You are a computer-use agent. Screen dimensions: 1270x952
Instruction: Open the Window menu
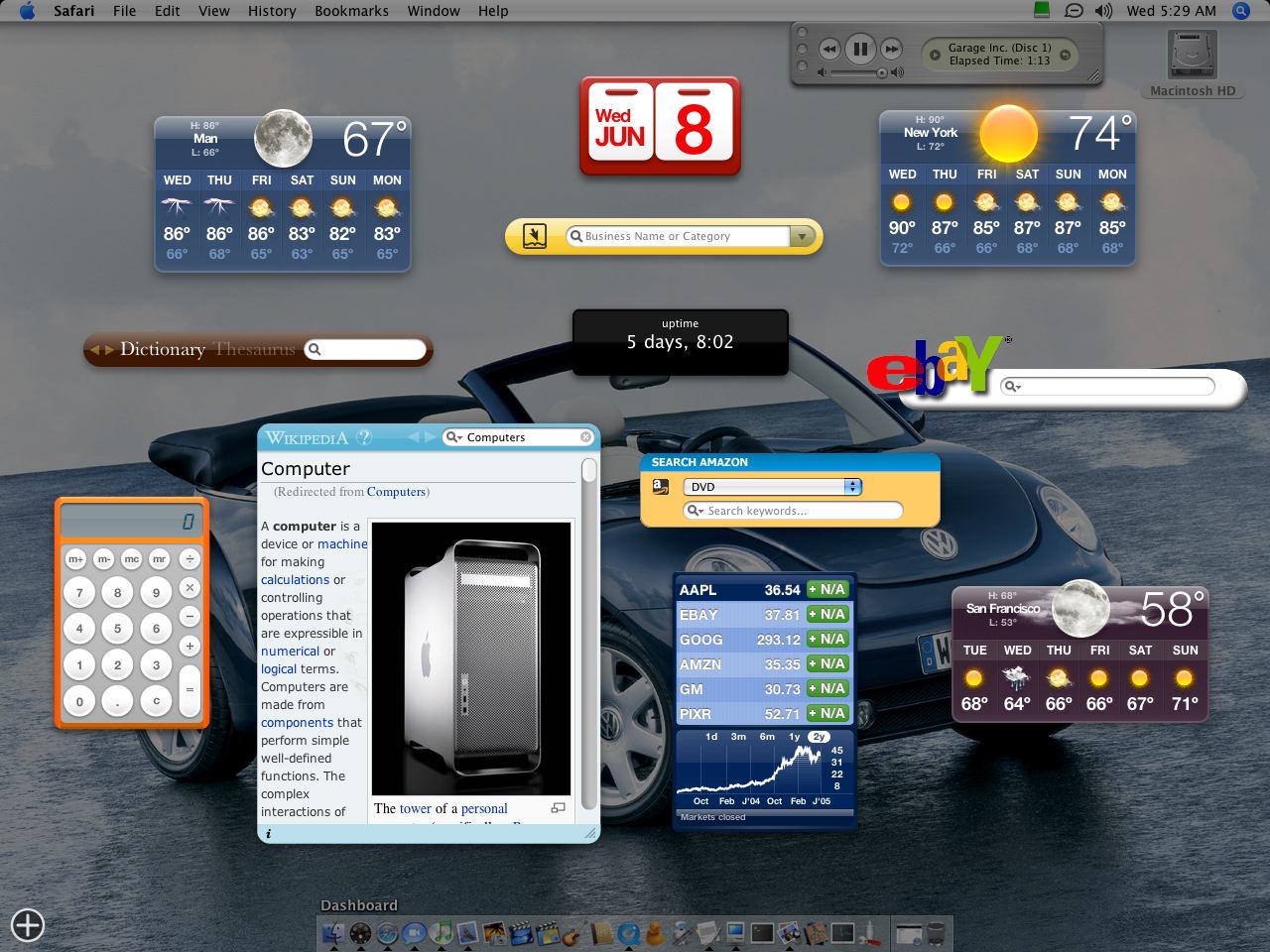coord(434,11)
